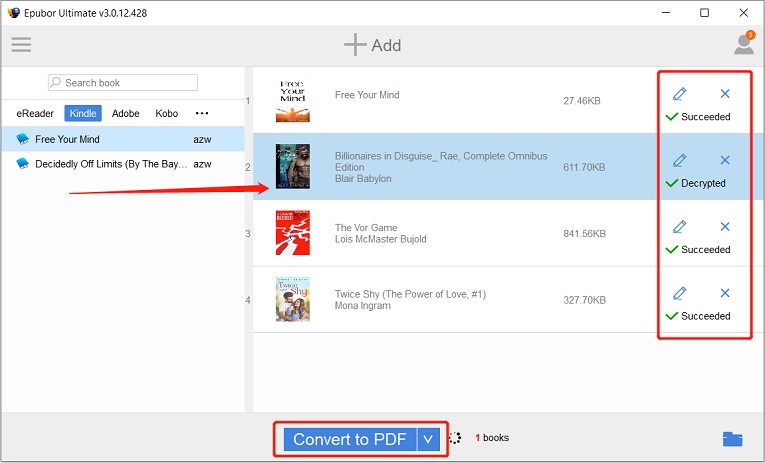The image size is (765, 463).
Task: Switch to the Kobo tab
Action: (166, 113)
